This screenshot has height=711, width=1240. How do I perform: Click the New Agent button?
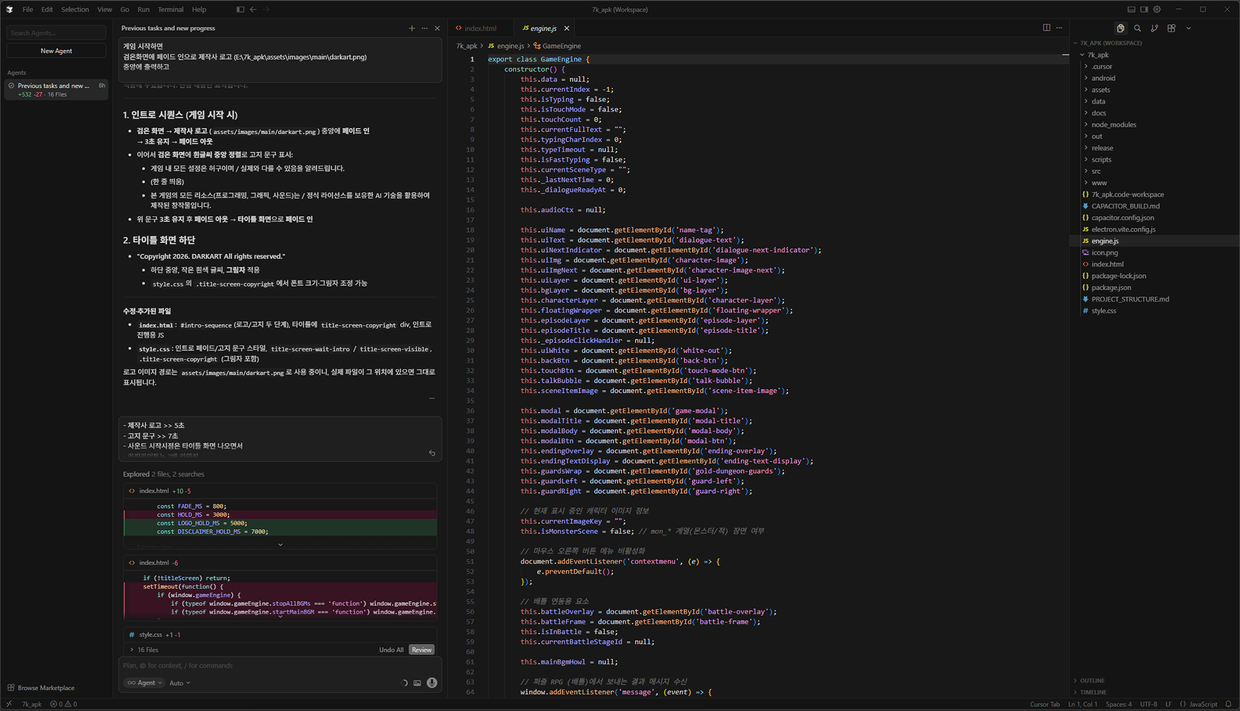[56, 51]
